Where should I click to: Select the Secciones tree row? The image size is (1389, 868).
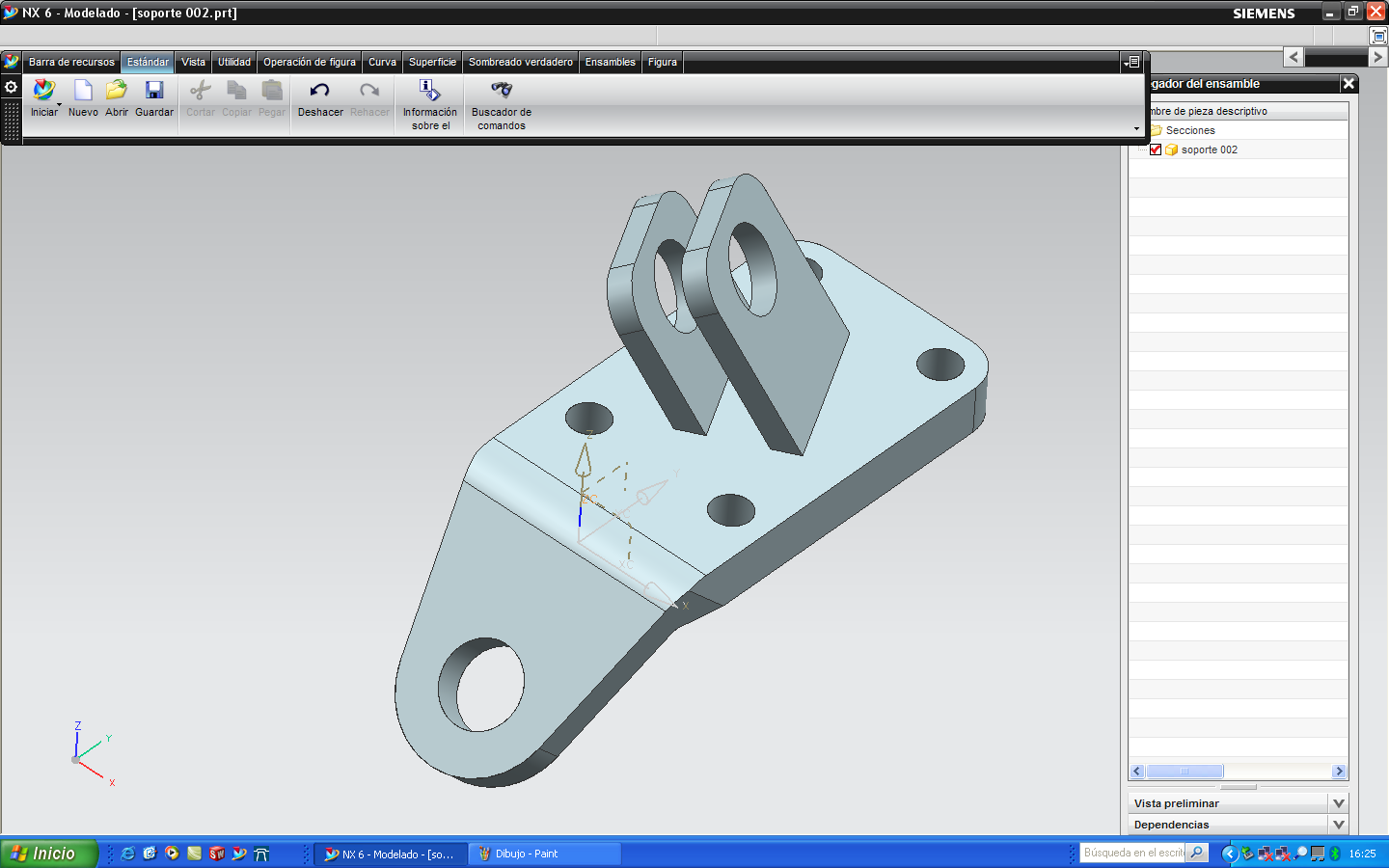pos(1239,130)
